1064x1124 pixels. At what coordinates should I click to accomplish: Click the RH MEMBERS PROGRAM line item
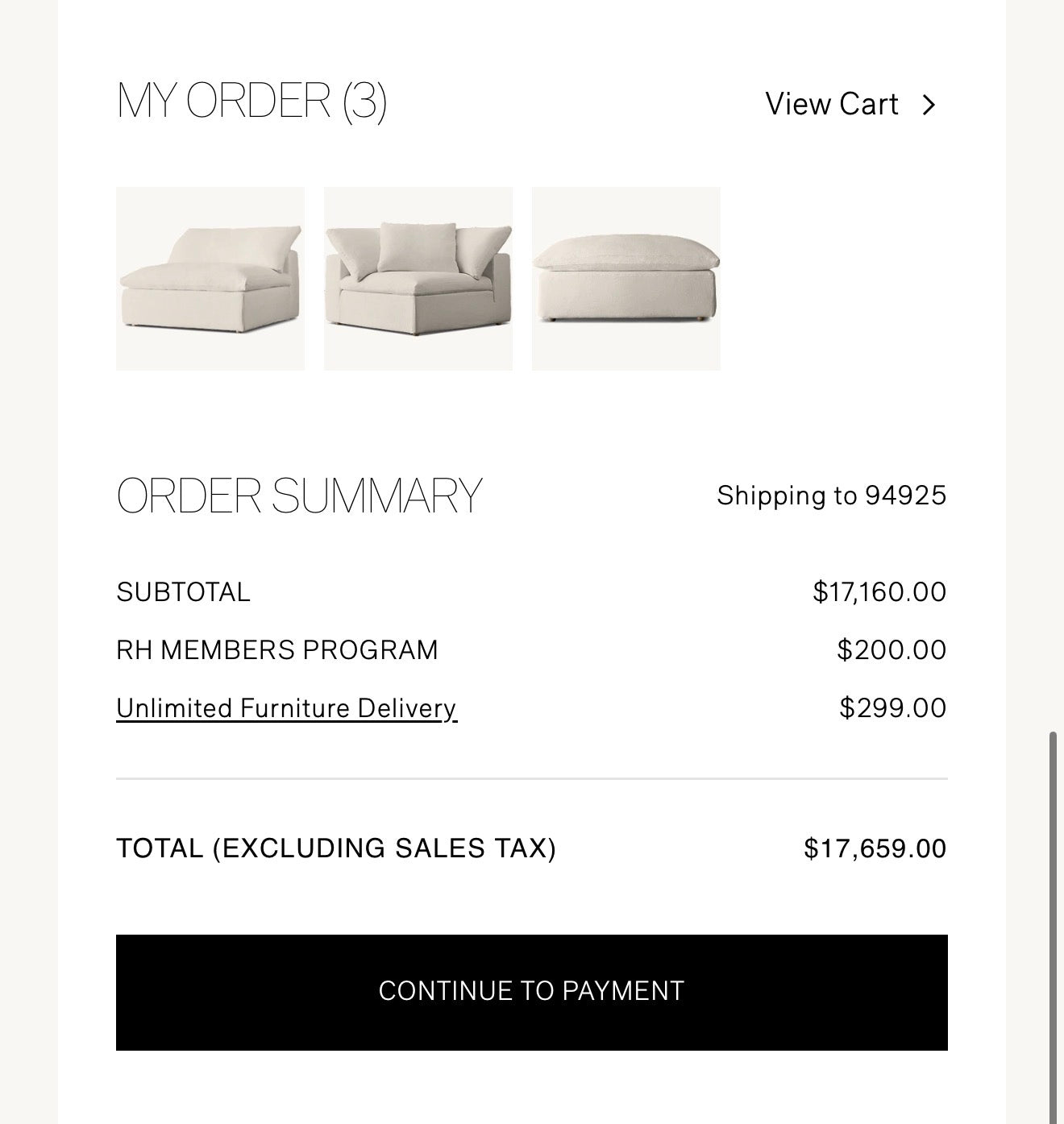point(277,649)
